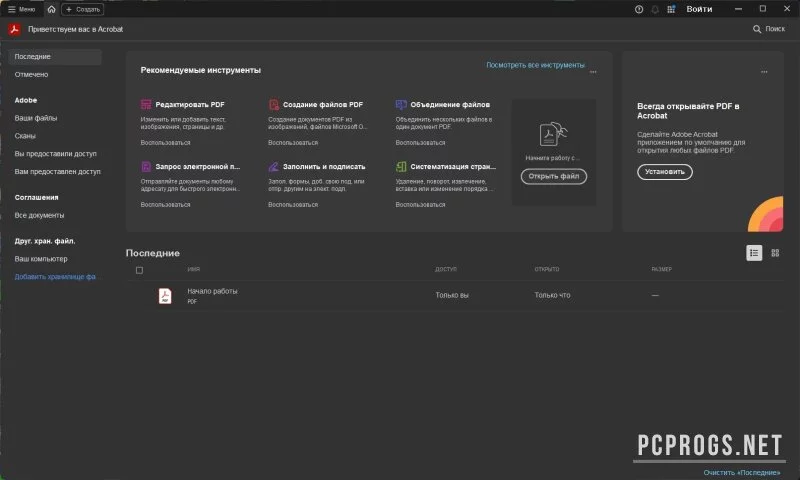Open the tools panel three-dot menu
This screenshot has width=800, height=480.
point(593,72)
